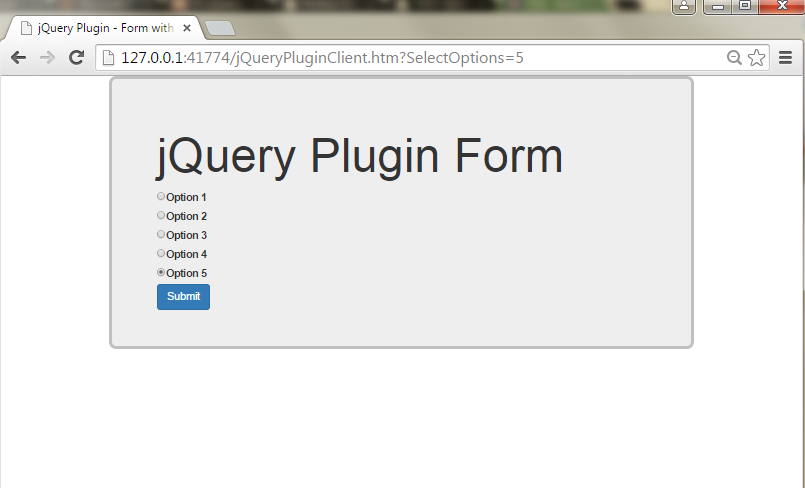Open the Chrome user profile button
The height and width of the screenshot is (488, 805).
click(x=684, y=7)
